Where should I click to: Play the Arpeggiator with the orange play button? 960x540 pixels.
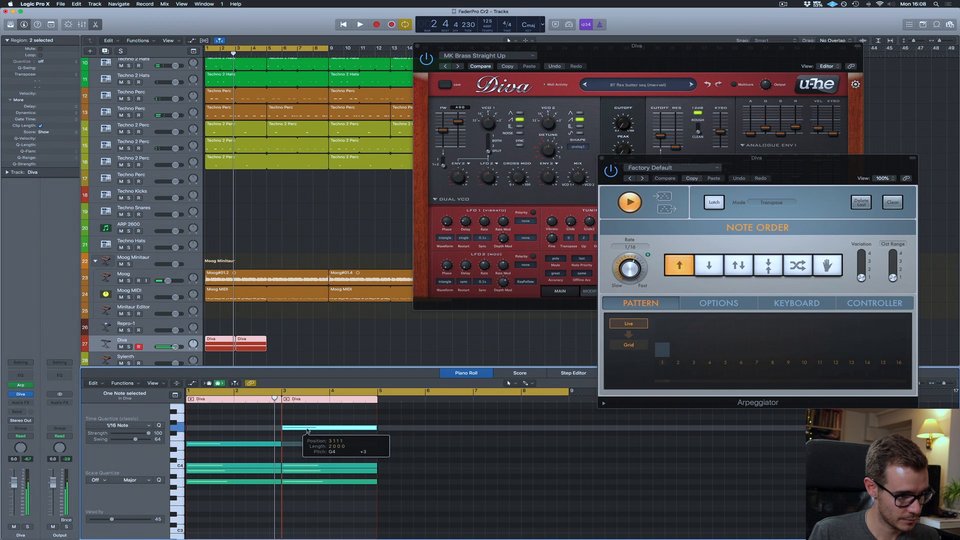point(629,202)
